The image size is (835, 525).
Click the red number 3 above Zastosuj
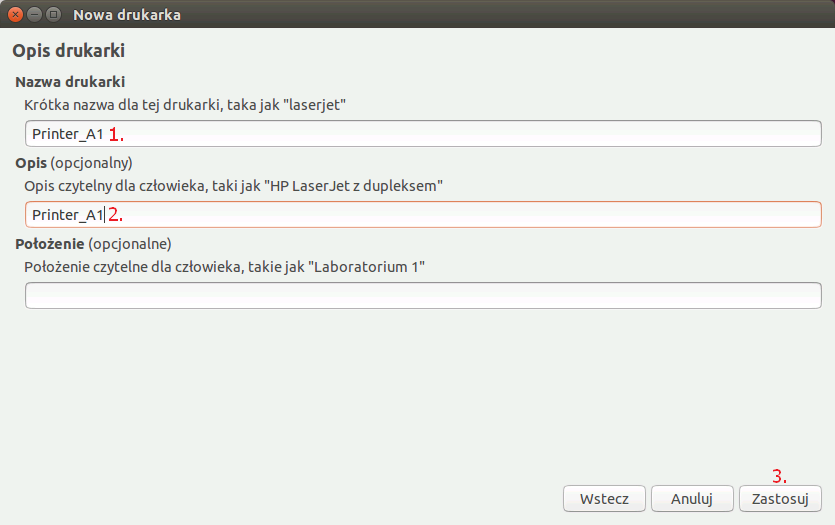tap(779, 476)
